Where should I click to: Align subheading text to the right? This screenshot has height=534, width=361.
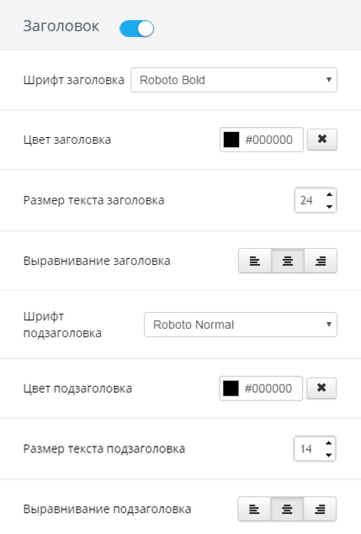(x=320, y=509)
